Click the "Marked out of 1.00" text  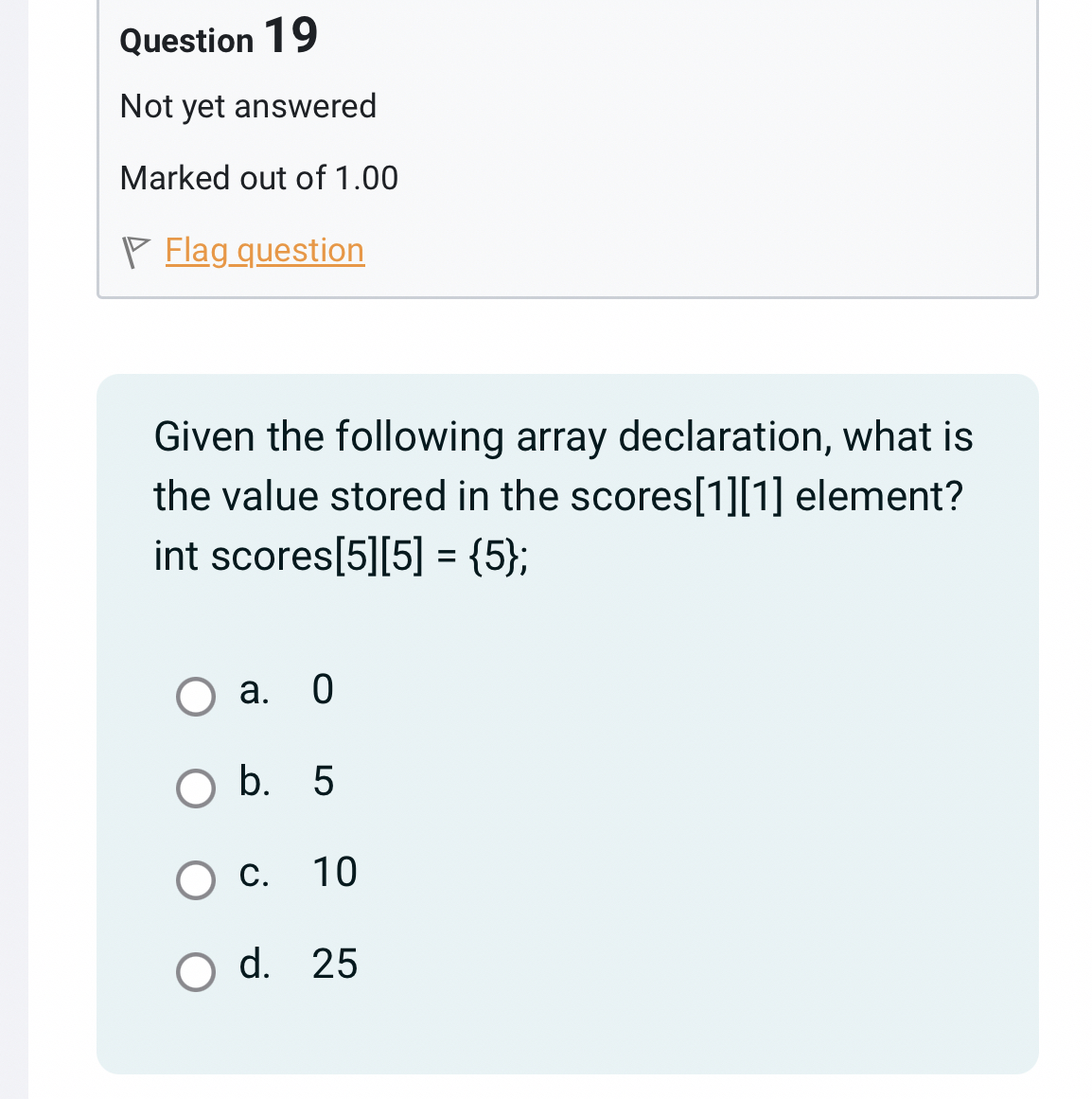[258, 178]
